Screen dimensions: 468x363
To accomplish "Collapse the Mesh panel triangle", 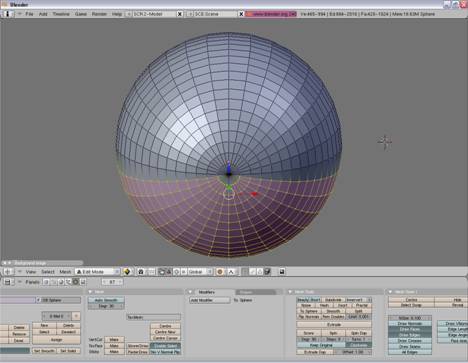I will tap(90, 292).
